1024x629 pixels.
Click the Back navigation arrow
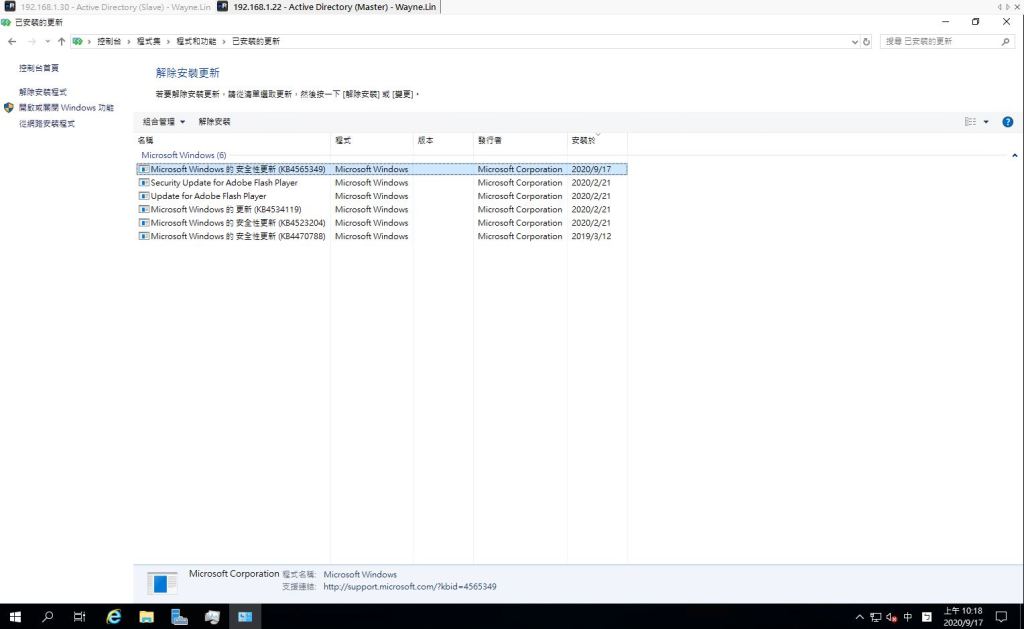(x=12, y=41)
